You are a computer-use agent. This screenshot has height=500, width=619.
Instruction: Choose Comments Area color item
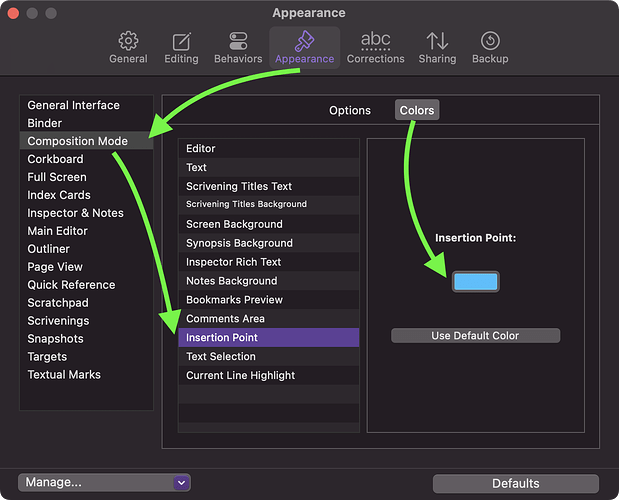(269, 319)
